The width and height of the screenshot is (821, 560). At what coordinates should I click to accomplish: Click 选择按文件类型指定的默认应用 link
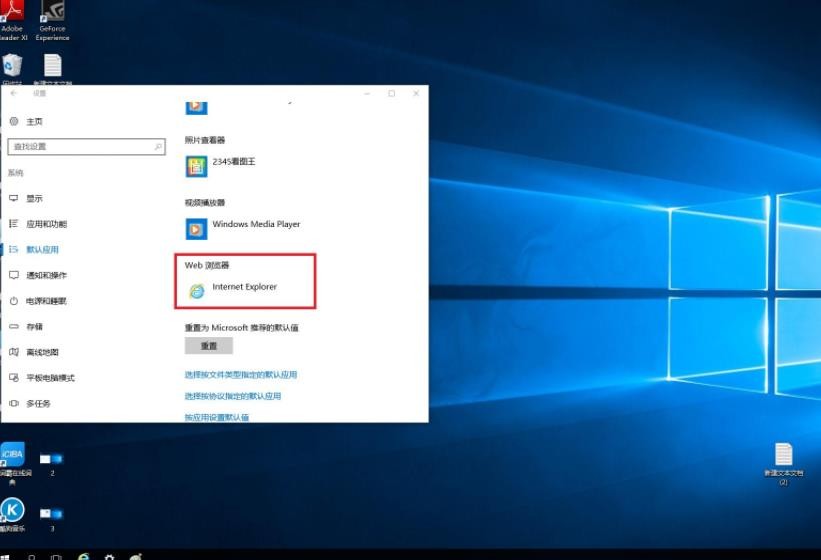[240, 375]
